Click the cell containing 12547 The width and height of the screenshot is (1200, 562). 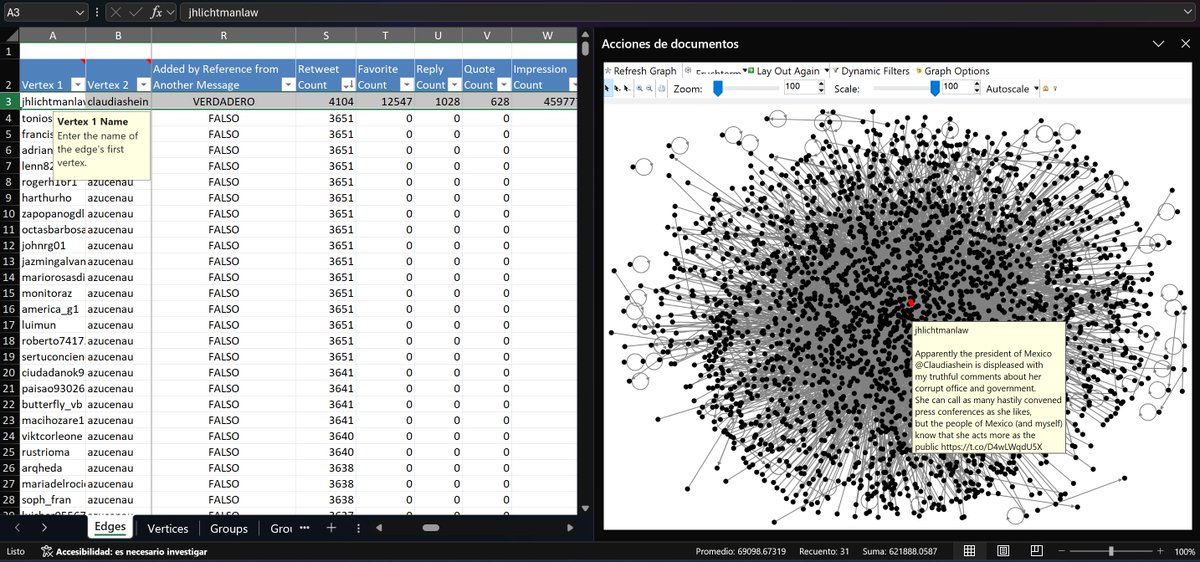[386, 102]
